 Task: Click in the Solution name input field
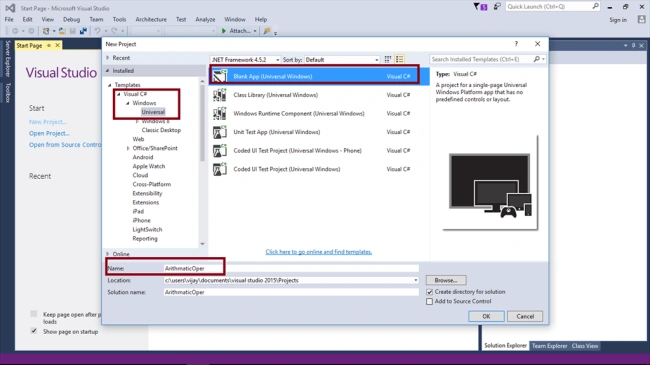(291, 292)
